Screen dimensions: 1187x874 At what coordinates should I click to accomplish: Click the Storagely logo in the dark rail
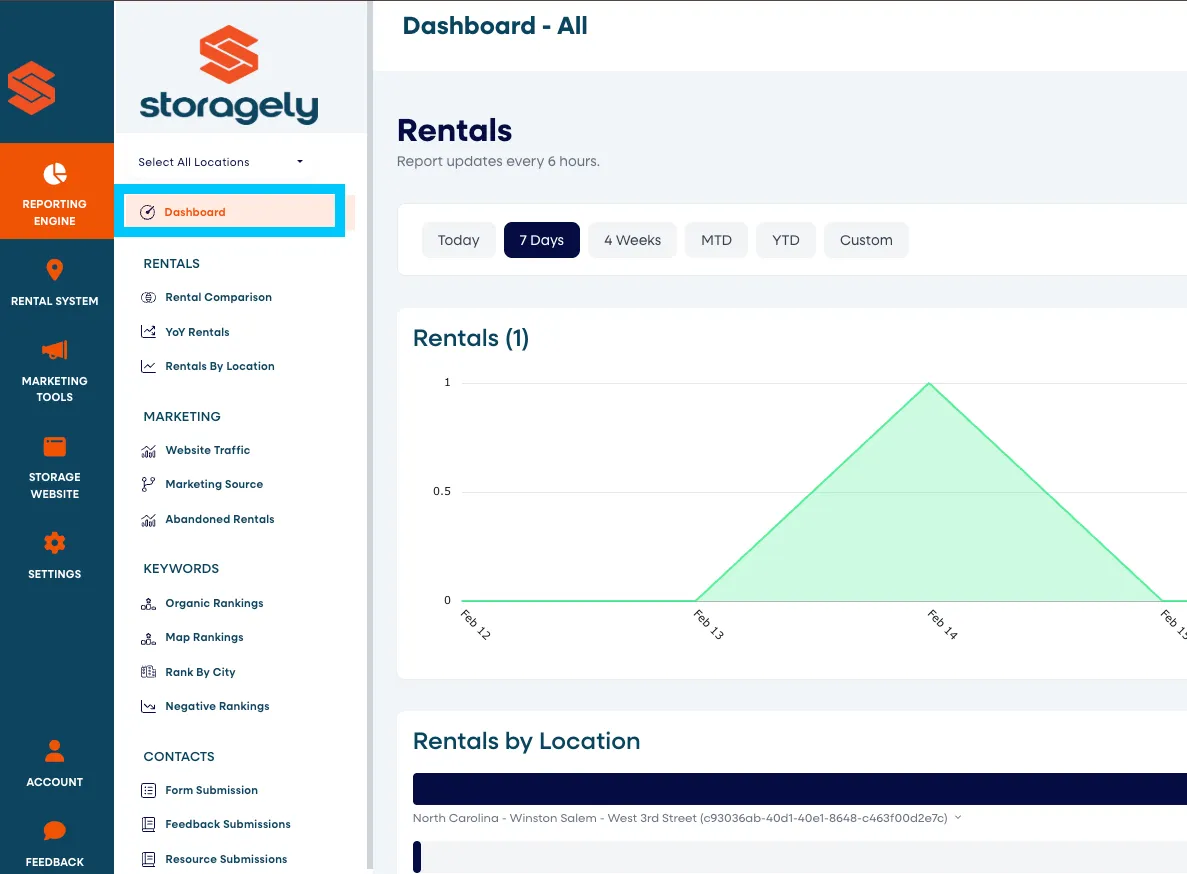(x=32, y=88)
